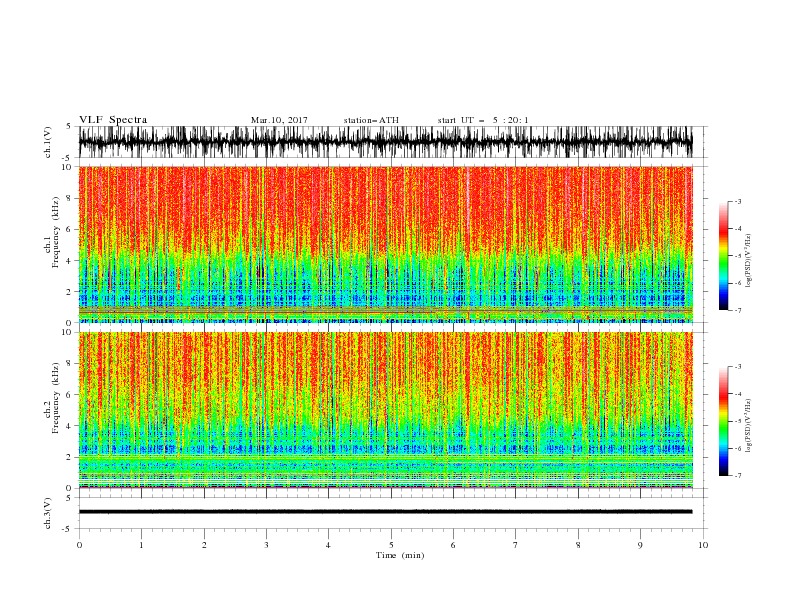Click the flat ch.3 voltage trace
The image size is (792, 612).
385,512
